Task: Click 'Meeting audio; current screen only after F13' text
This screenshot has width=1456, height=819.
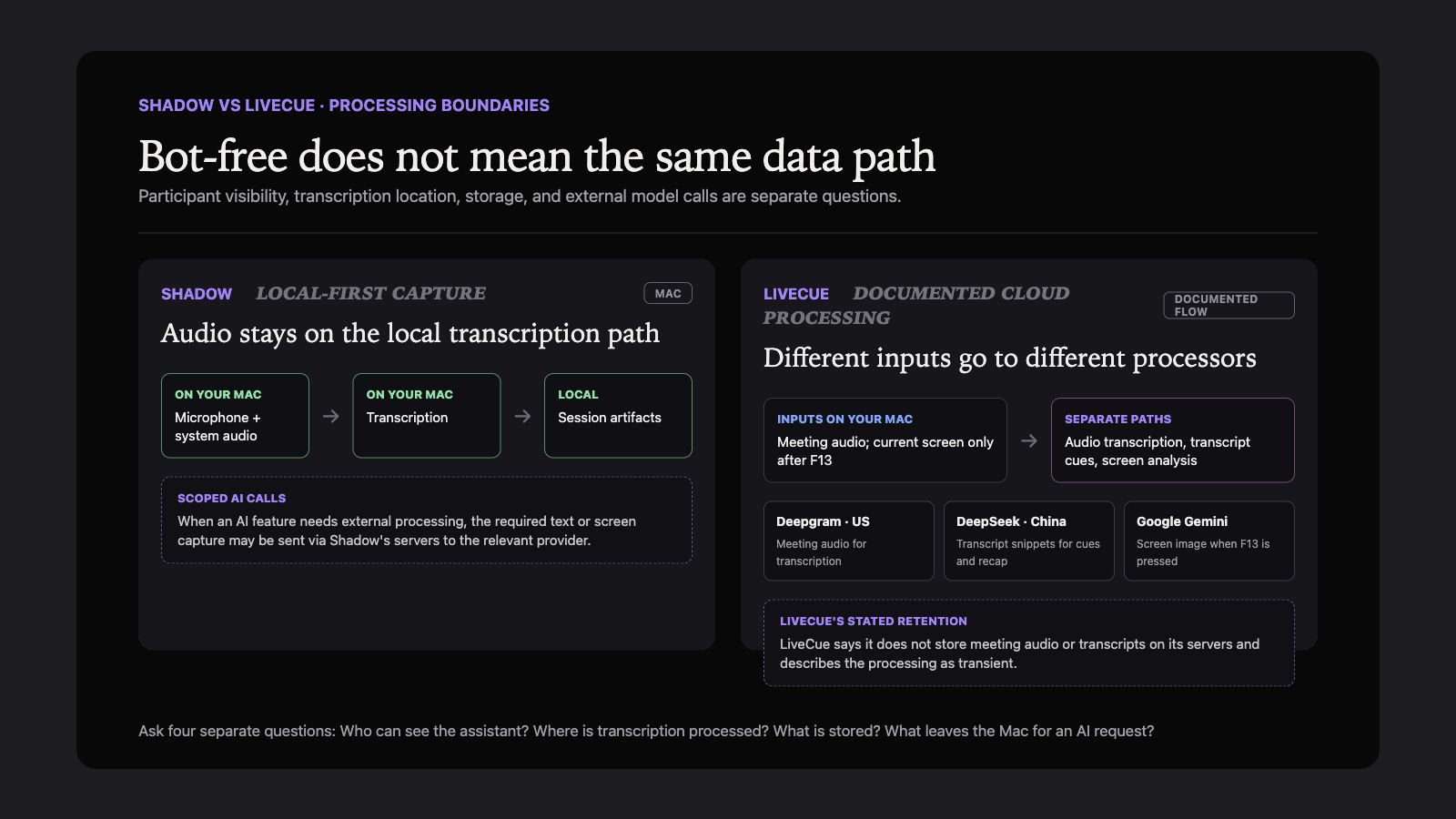Action: (x=885, y=450)
